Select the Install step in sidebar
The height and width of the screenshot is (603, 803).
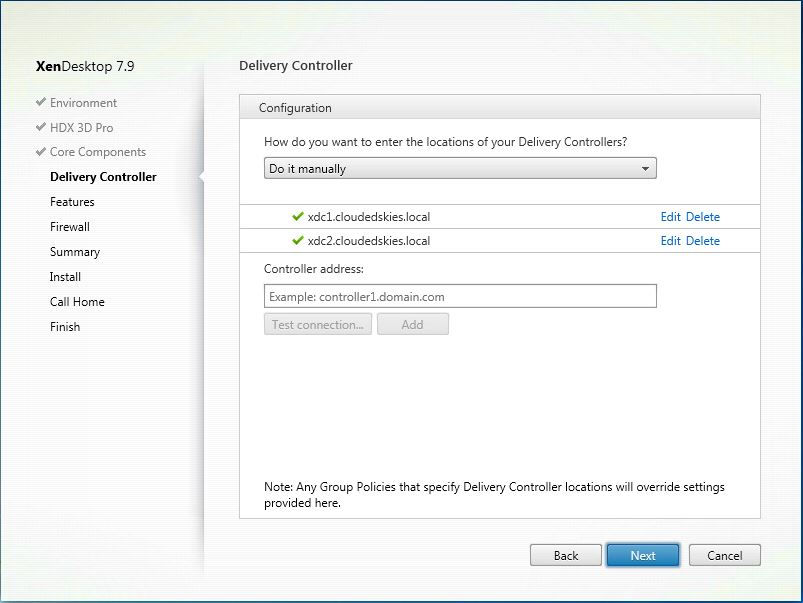[65, 277]
